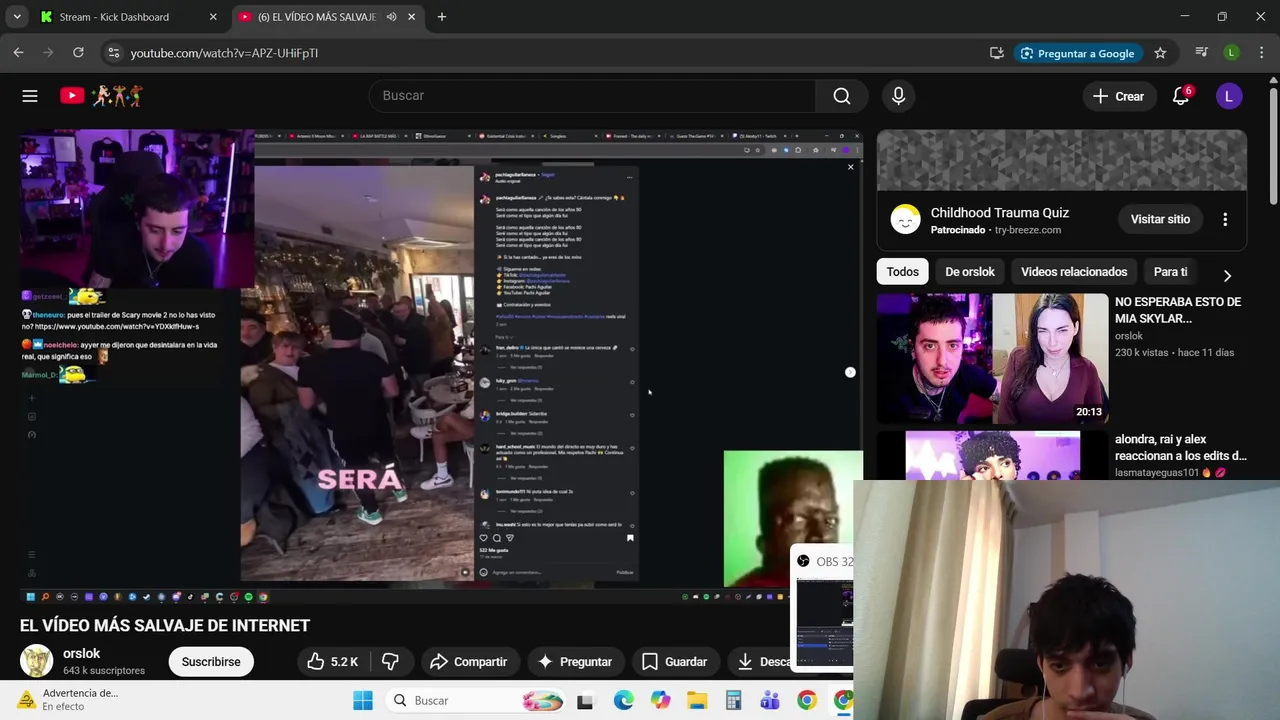1280x720 pixels.
Task: Open the Windows Start menu
Action: [363, 701]
